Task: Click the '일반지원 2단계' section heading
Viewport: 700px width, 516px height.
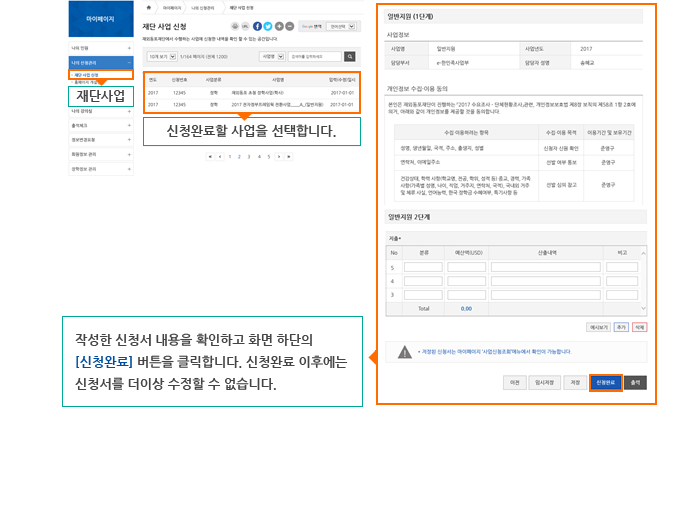Action: 409,217
